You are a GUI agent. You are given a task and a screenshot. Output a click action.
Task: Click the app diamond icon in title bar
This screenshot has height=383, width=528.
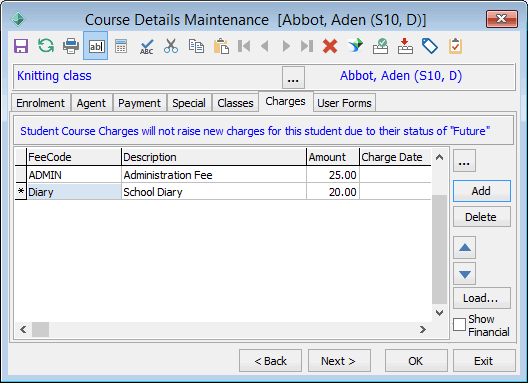click(18, 19)
